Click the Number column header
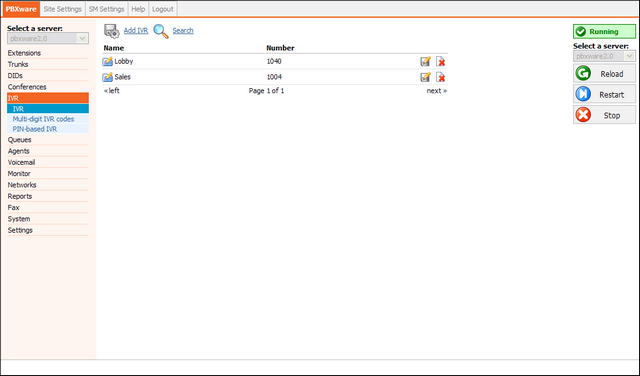The image size is (640, 376). coord(280,48)
